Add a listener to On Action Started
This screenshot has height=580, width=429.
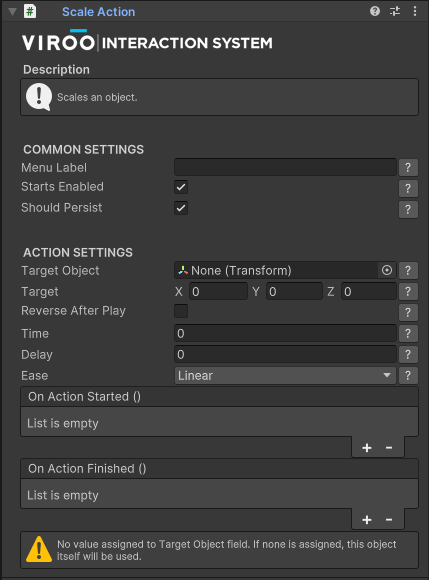click(367, 448)
